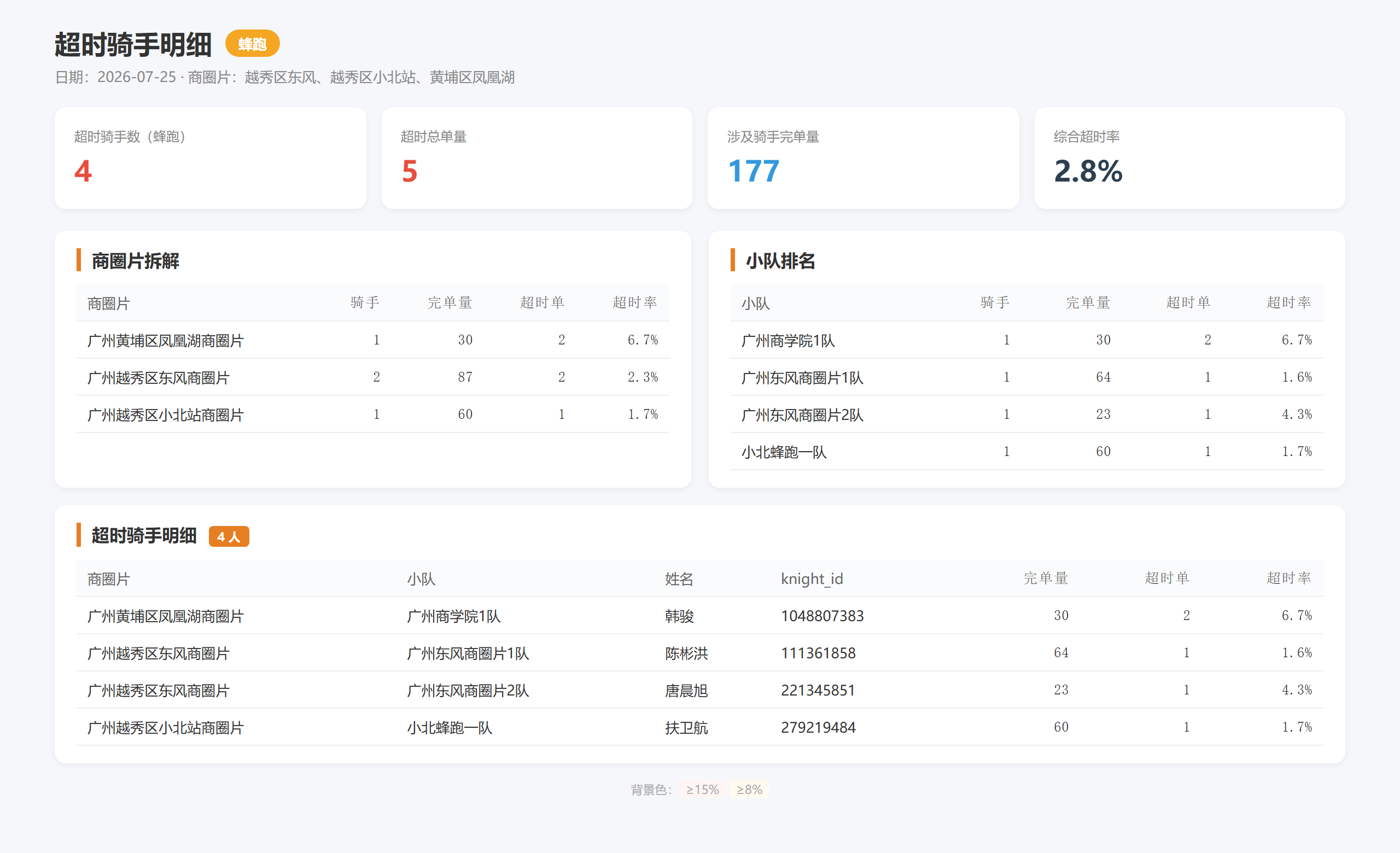The image size is (1400, 853).
Task: Click the page title 超时骑手明细 at top
Action: pos(133,44)
